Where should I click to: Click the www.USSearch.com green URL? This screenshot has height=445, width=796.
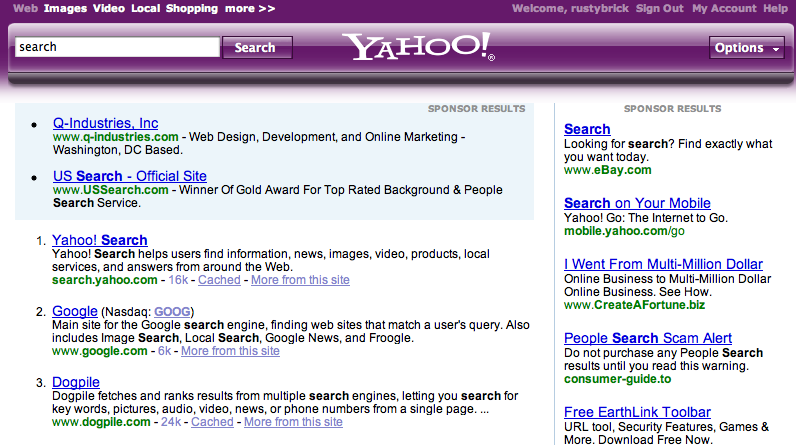111,190
